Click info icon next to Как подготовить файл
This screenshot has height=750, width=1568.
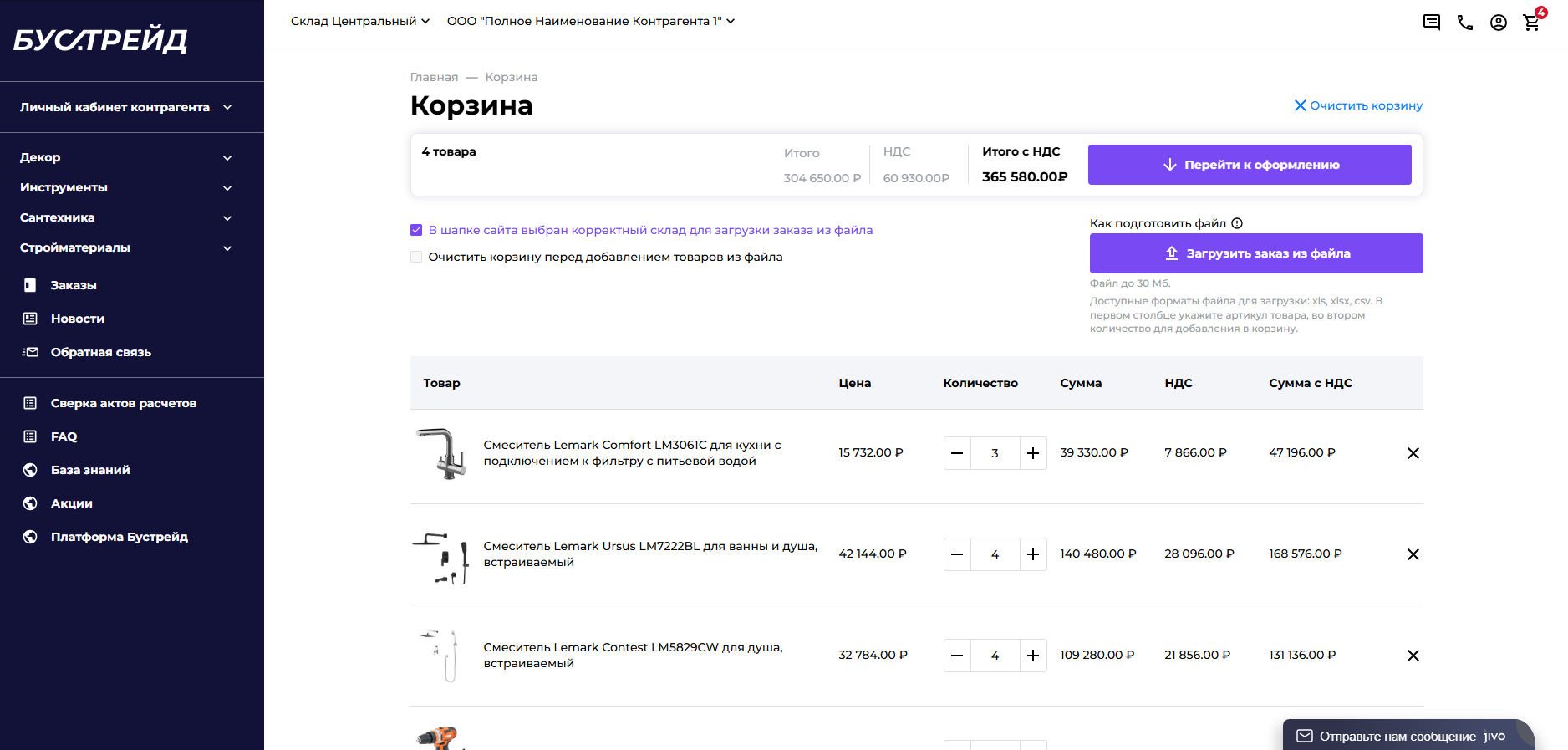click(x=1237, y=223)
